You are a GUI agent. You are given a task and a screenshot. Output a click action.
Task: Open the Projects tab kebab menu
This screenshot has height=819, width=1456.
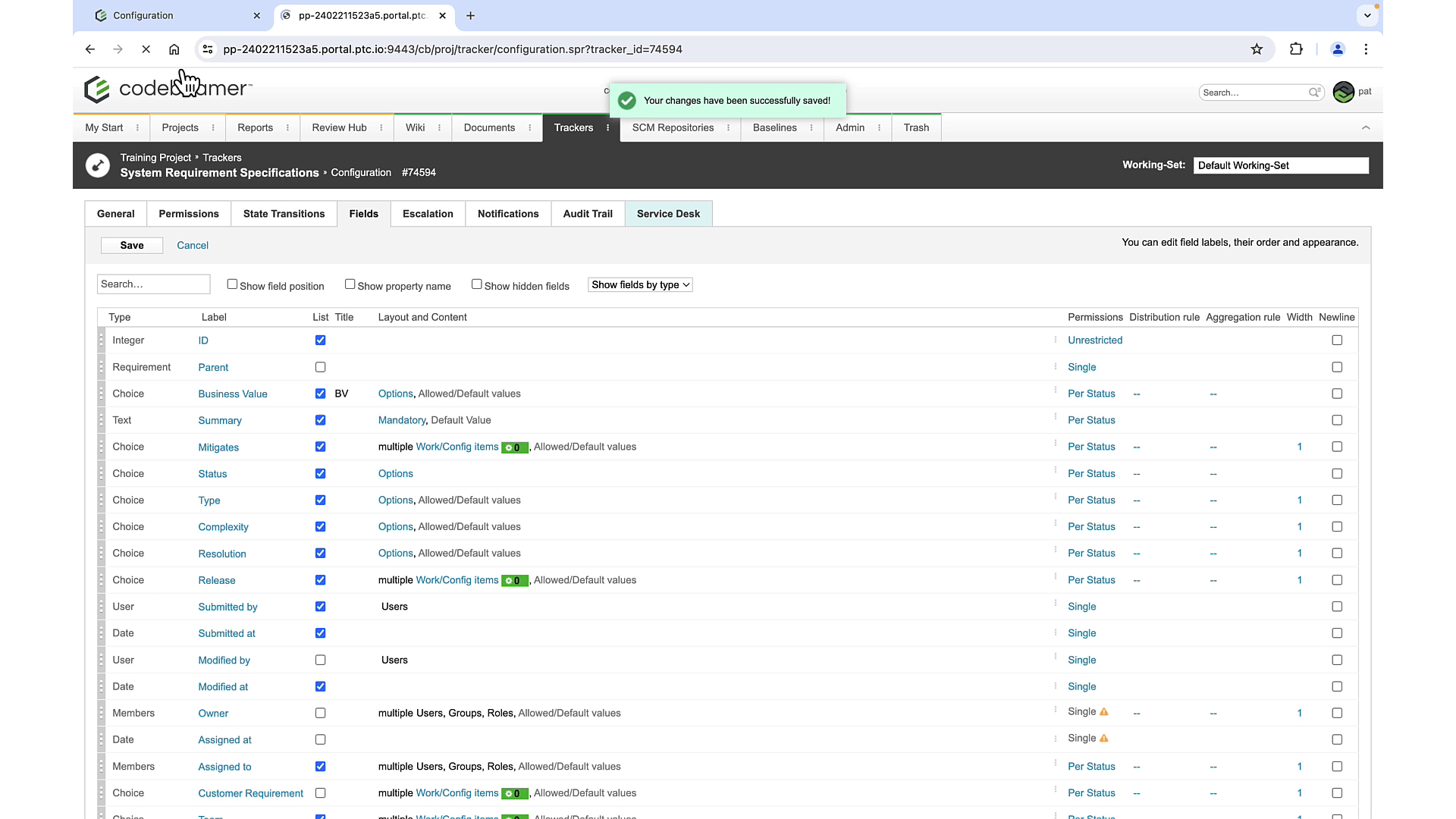(x=213, y=128)
